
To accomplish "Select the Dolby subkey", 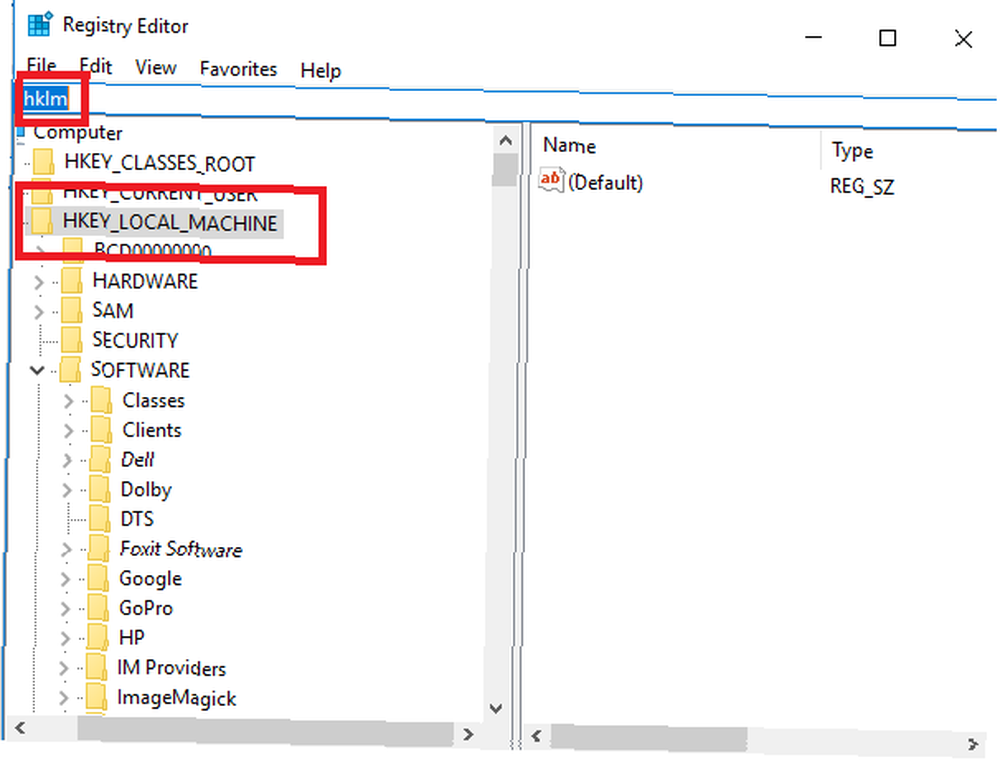I will coord(146,490).
